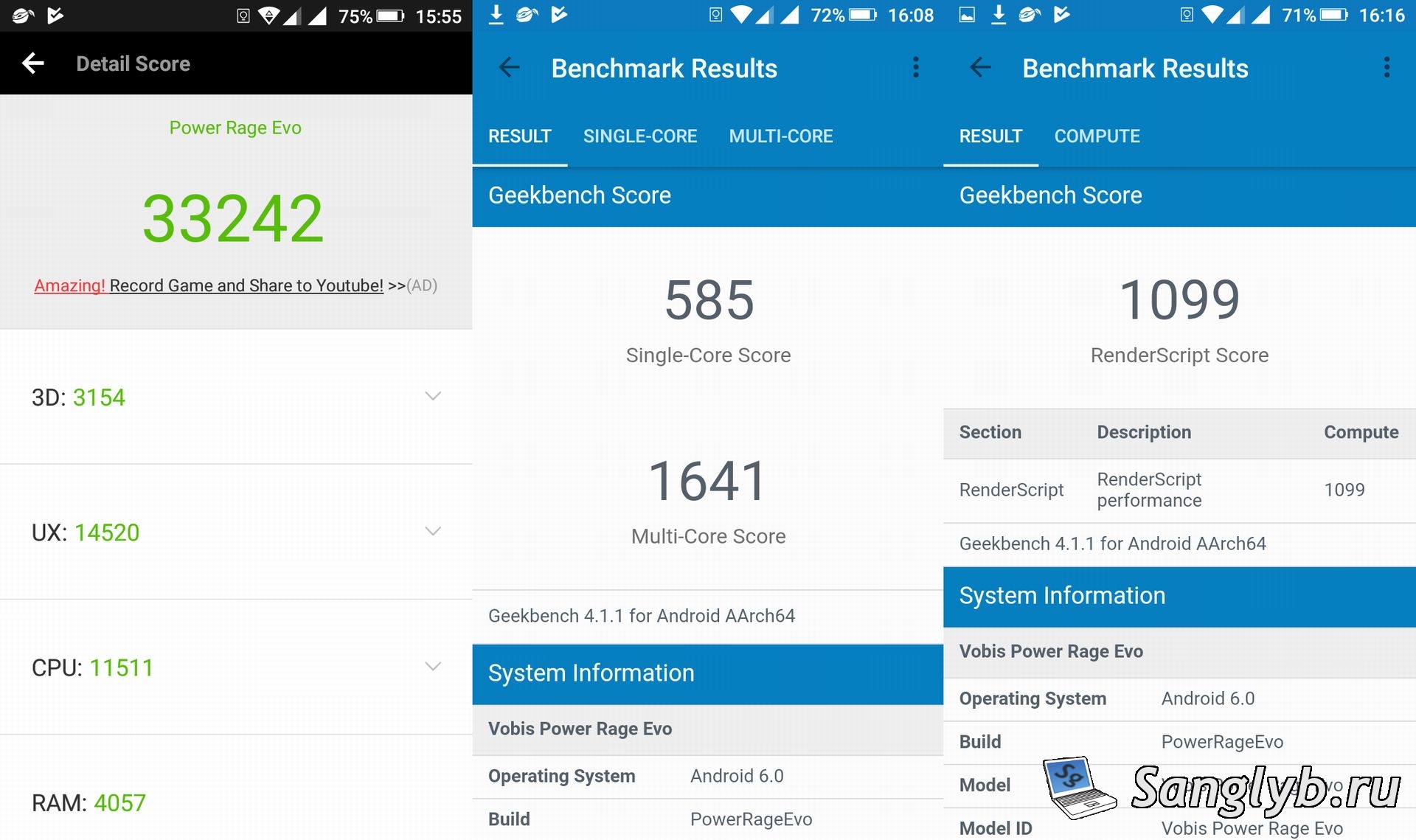Expand the CPU score details

(x=434, y=666)
